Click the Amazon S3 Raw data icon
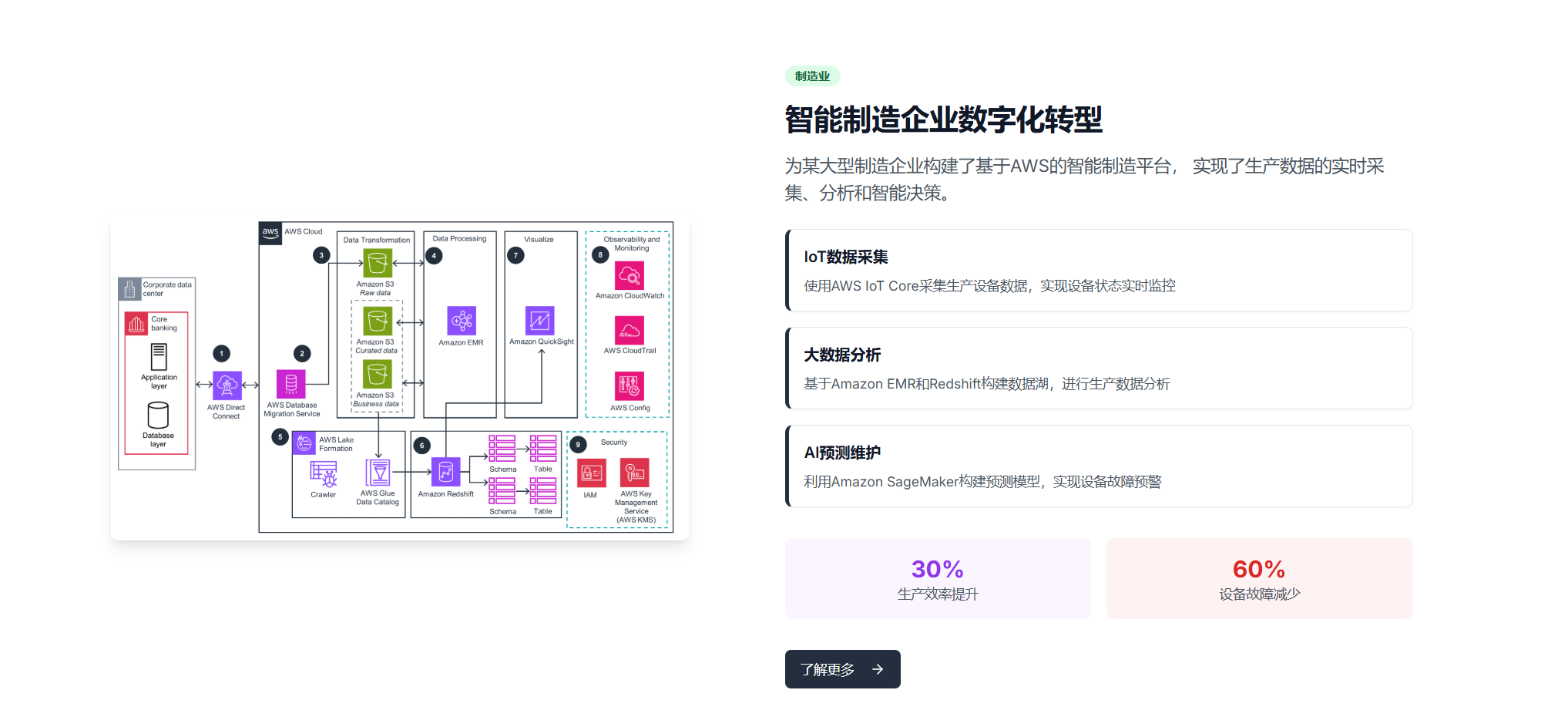The image size is (1568, 727). pyautogui.click(x=378, y=263)
